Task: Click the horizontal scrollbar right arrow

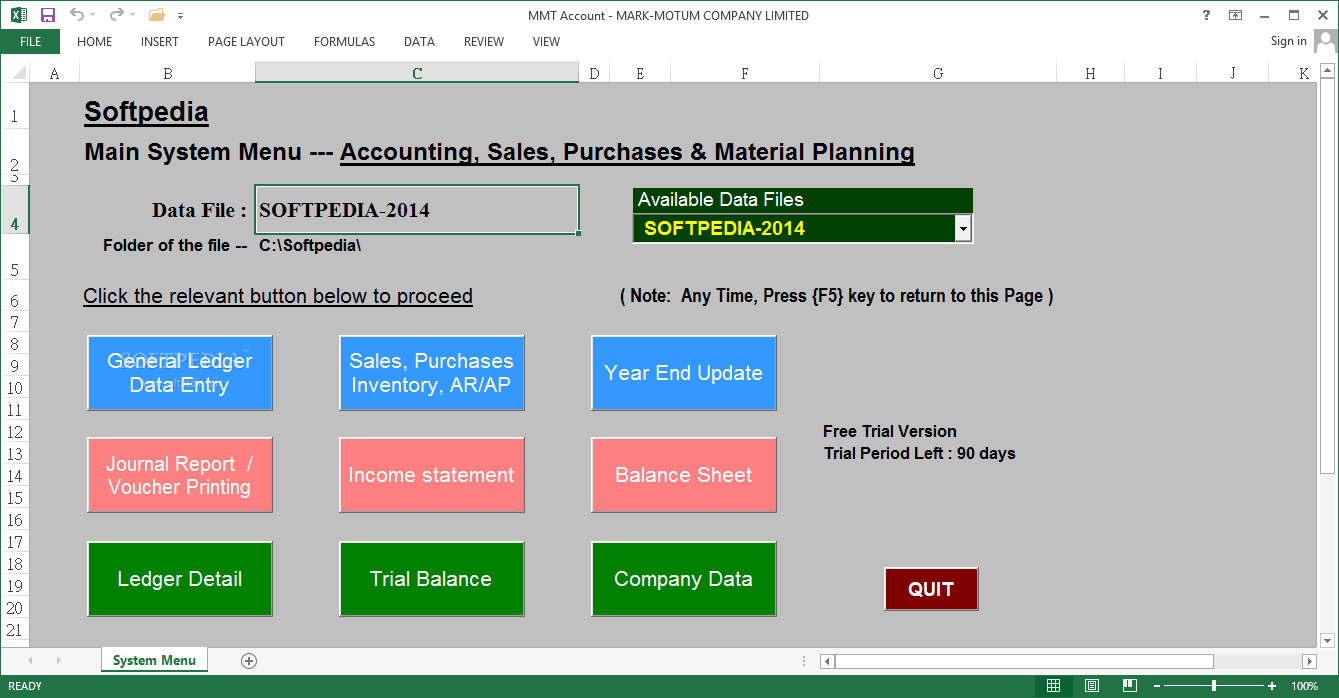Action: pyautogui.click(x=1309, y=661)
